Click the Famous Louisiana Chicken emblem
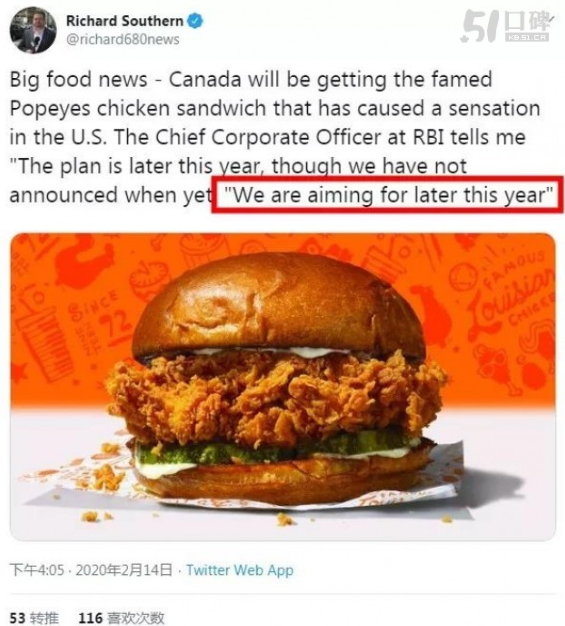The height and width of the screenshot is (626, 565). [x=512, y=291]
